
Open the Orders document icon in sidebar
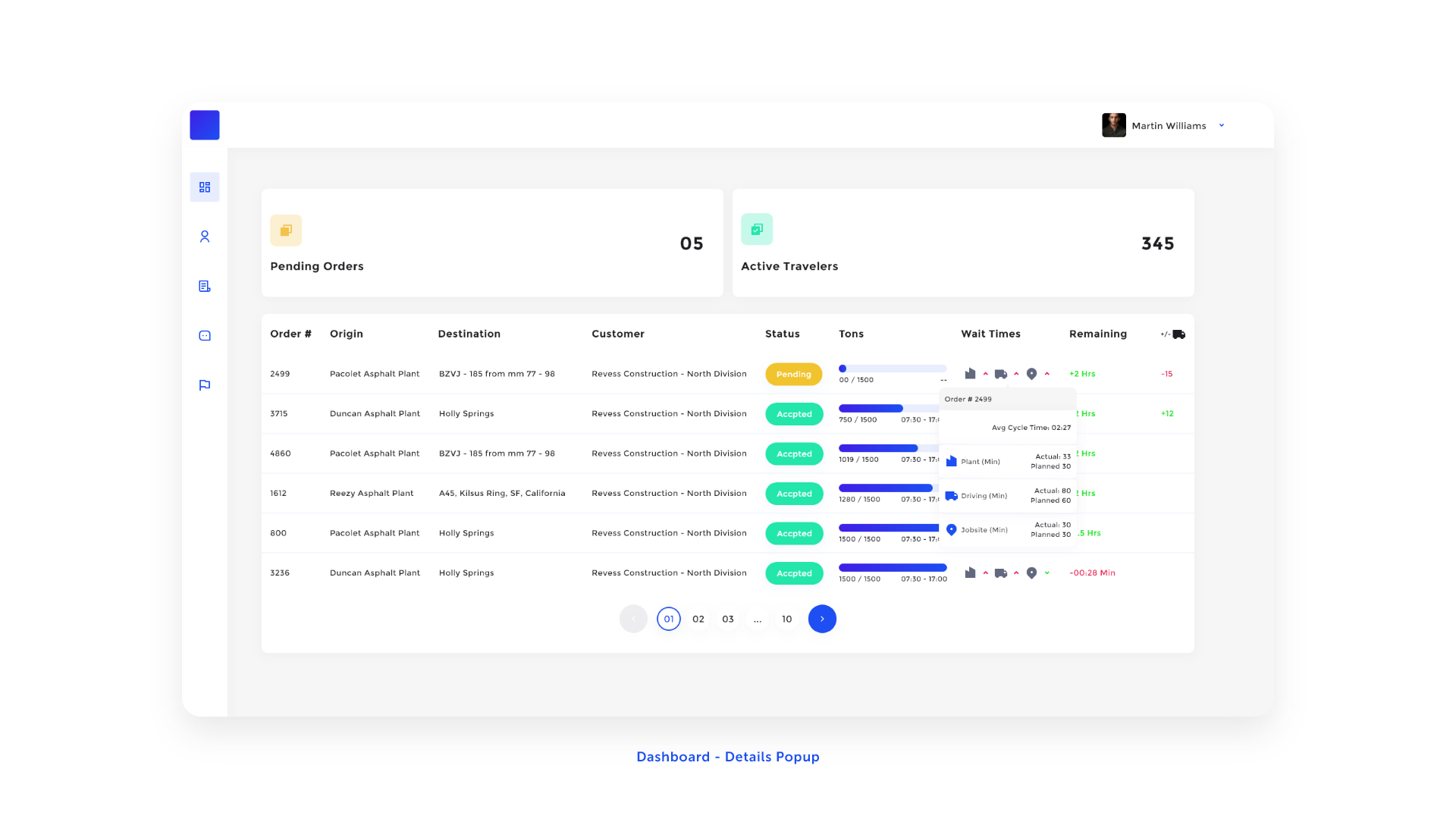204,286
